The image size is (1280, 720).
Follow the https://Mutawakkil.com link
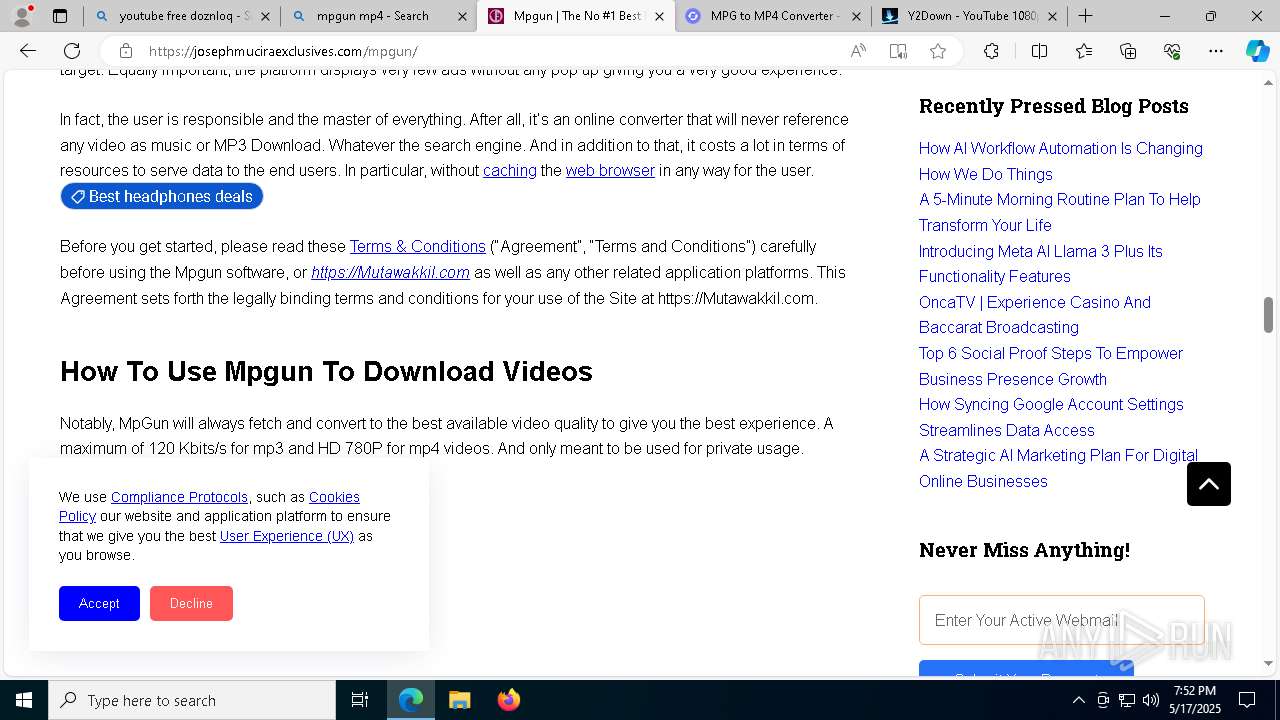[x=390, y=273]
